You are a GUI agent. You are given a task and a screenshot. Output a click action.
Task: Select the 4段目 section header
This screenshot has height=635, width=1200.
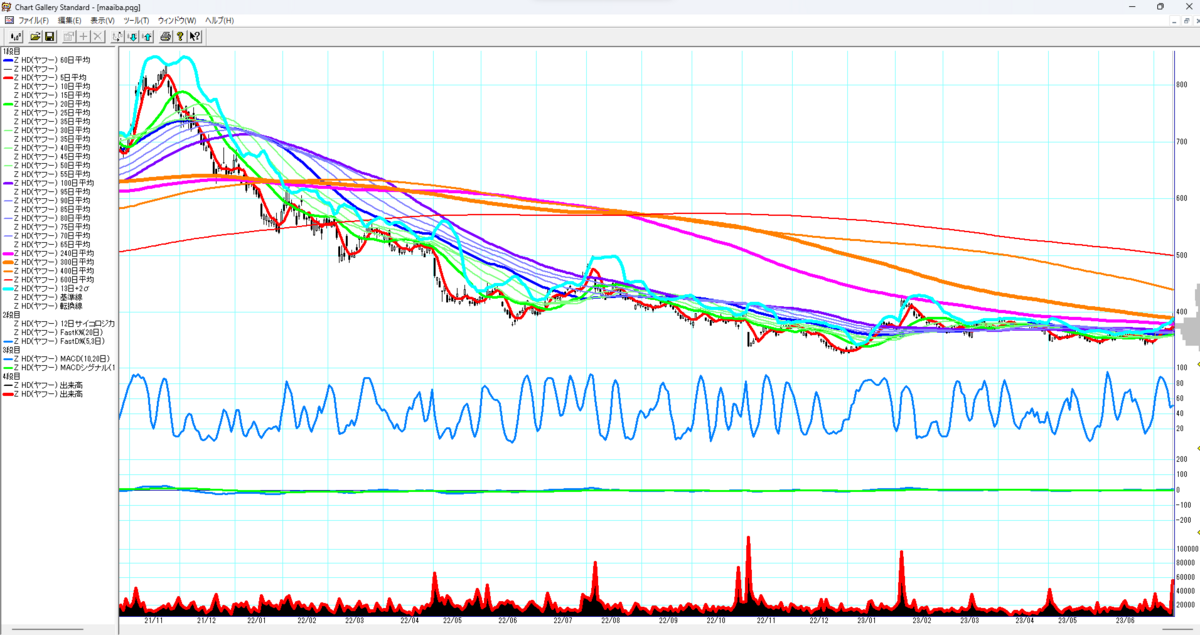pos(11,376)
